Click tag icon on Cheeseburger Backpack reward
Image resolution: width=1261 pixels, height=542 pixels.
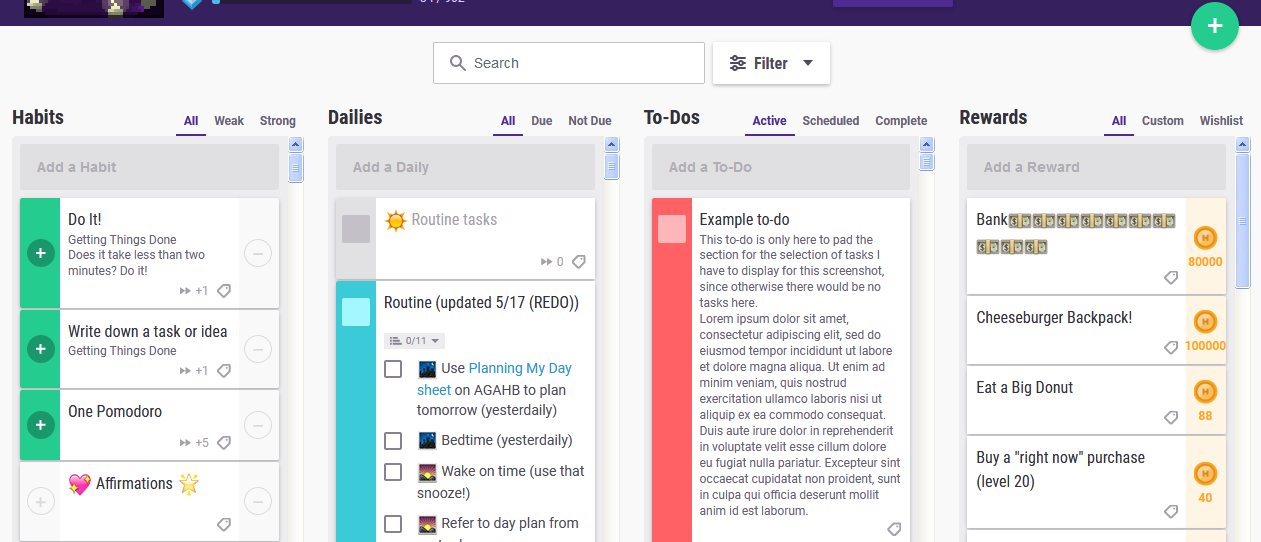[1171, 348]
